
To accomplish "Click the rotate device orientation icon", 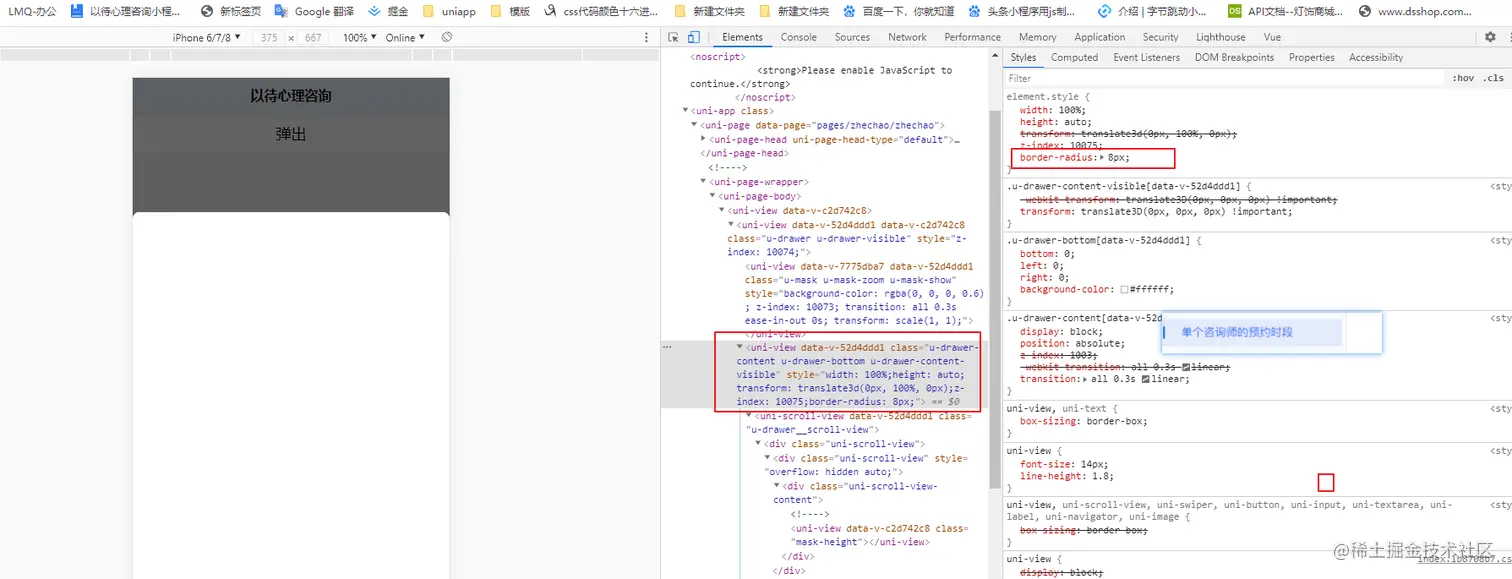I will (447, 37).
